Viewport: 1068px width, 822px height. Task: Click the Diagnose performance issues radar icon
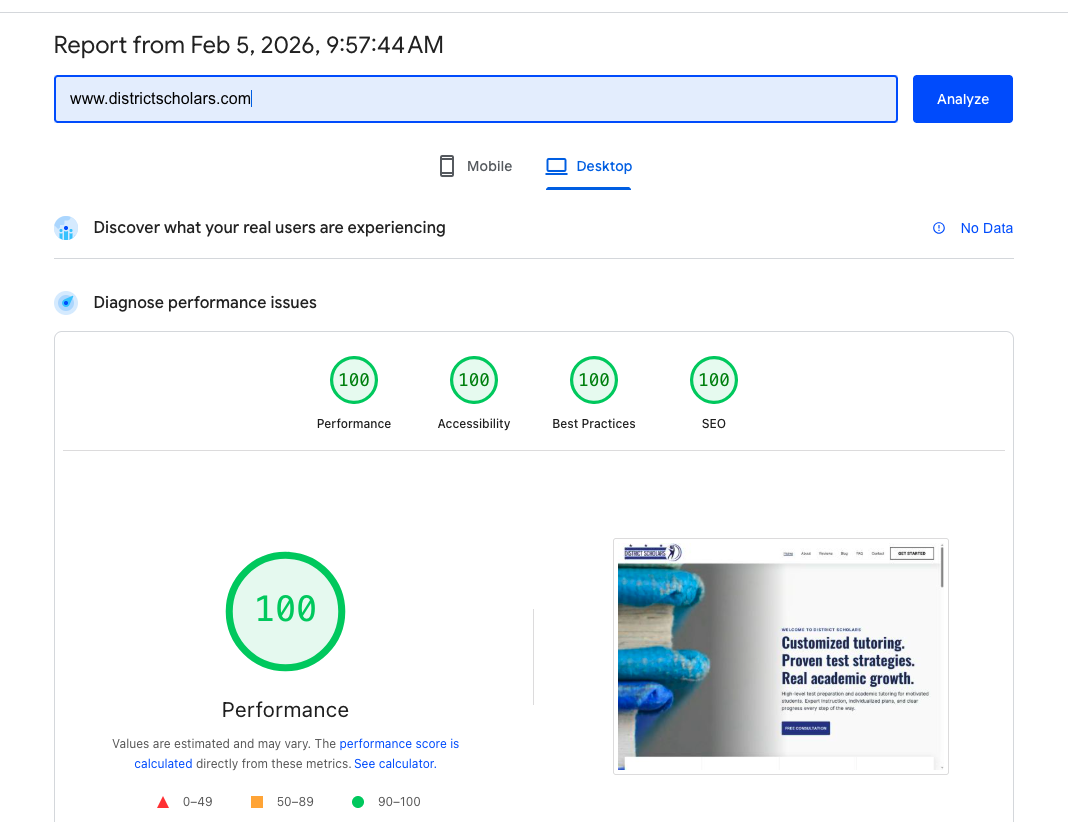(65, 302)
